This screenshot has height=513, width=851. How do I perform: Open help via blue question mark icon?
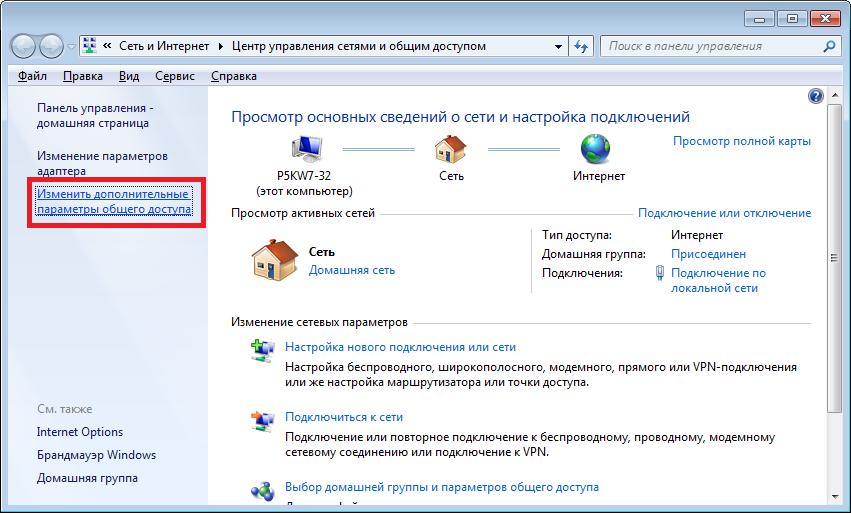815,96
